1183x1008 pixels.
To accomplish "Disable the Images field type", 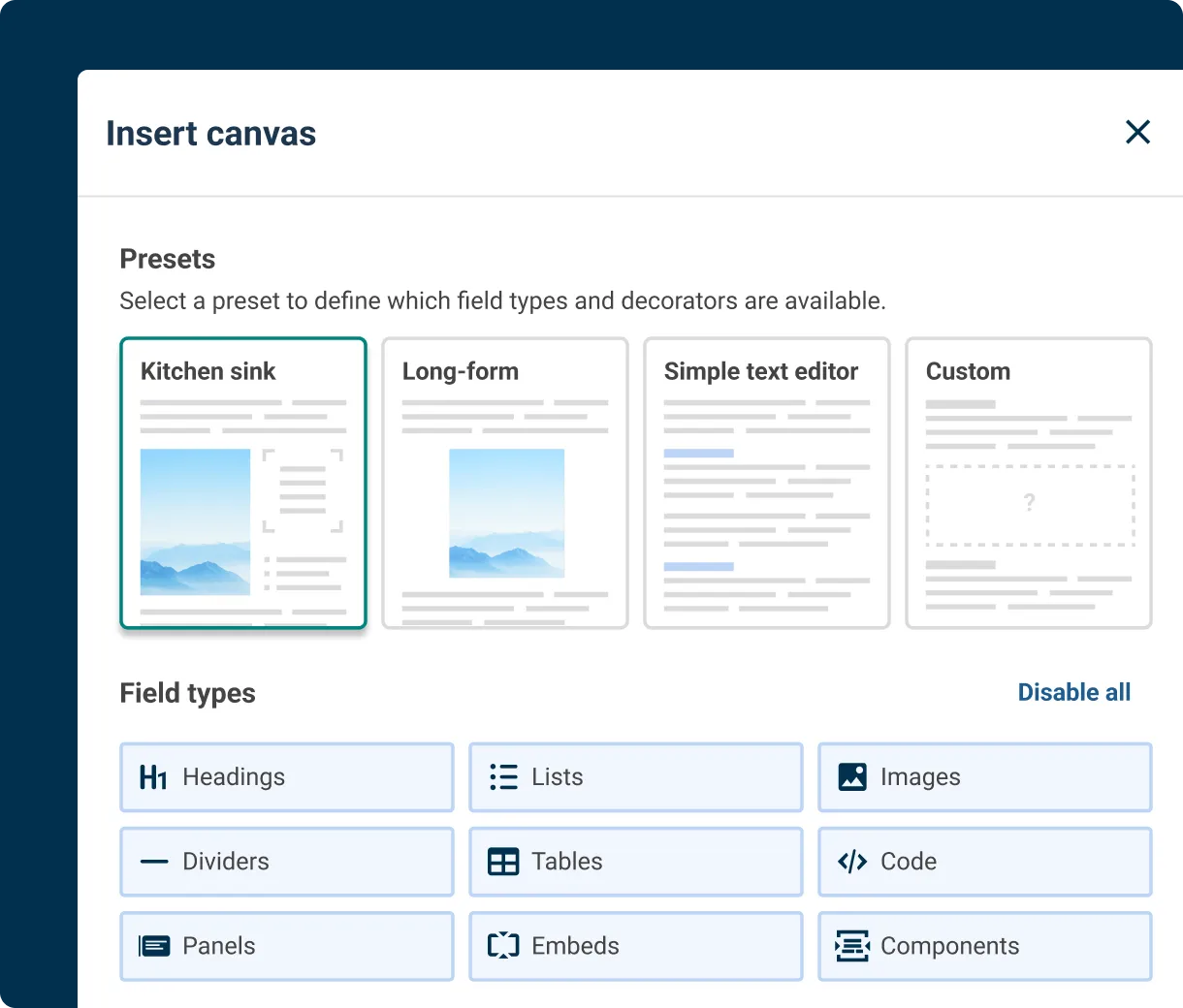I will click(984, 776).
